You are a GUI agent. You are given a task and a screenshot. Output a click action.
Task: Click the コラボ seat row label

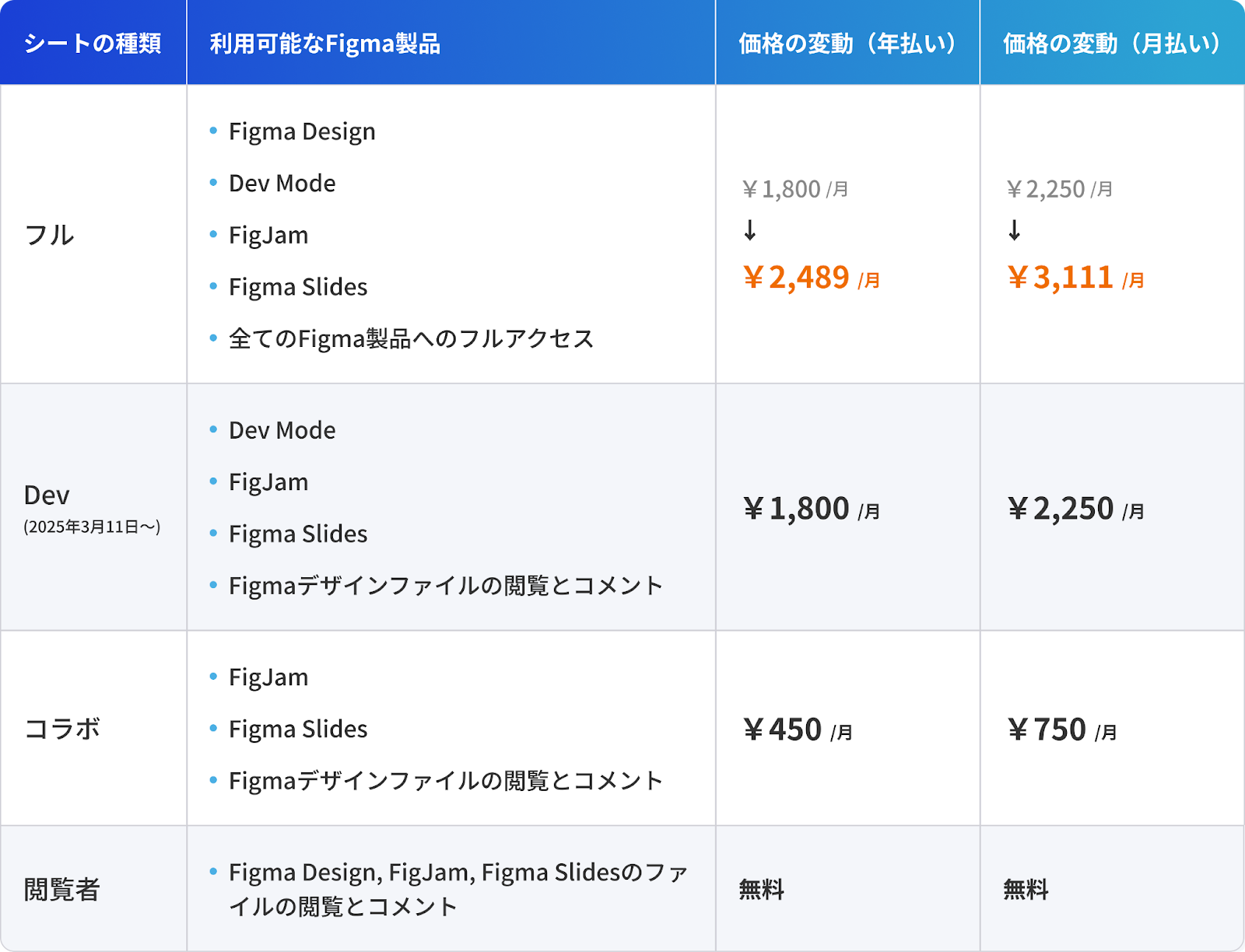click(62, 729)
